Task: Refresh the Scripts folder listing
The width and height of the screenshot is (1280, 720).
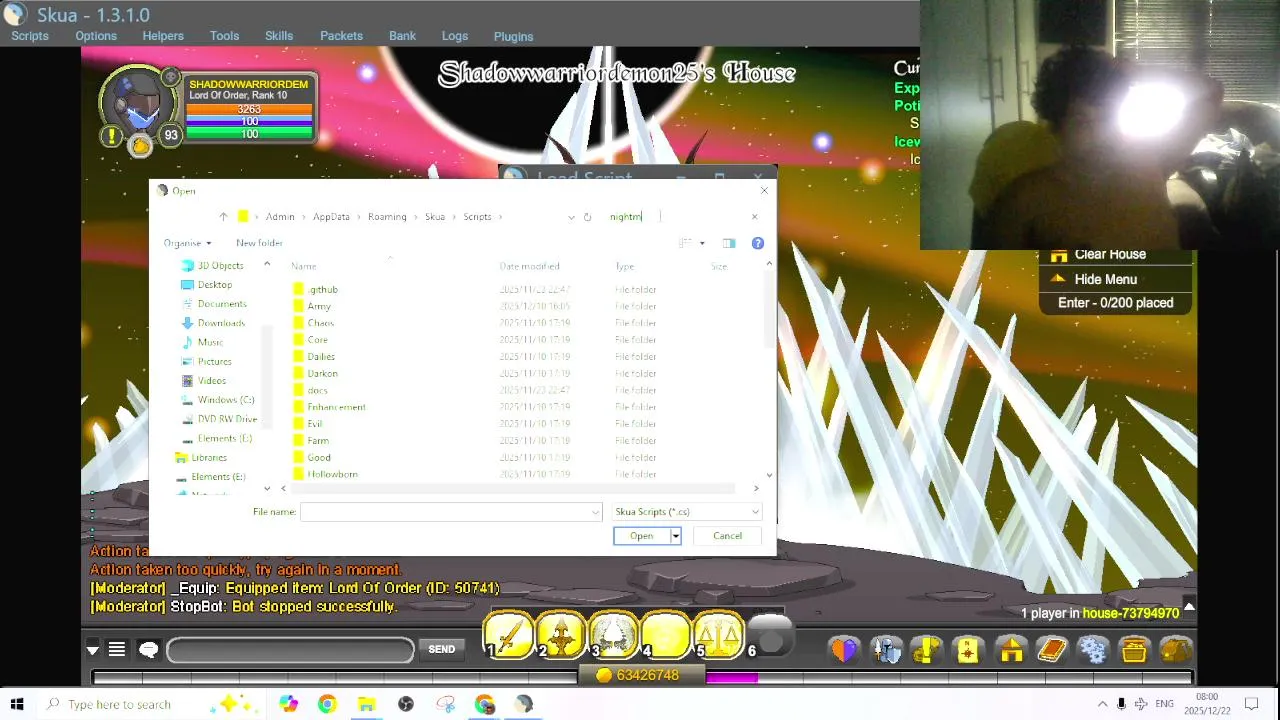Action: pos(587,216)
